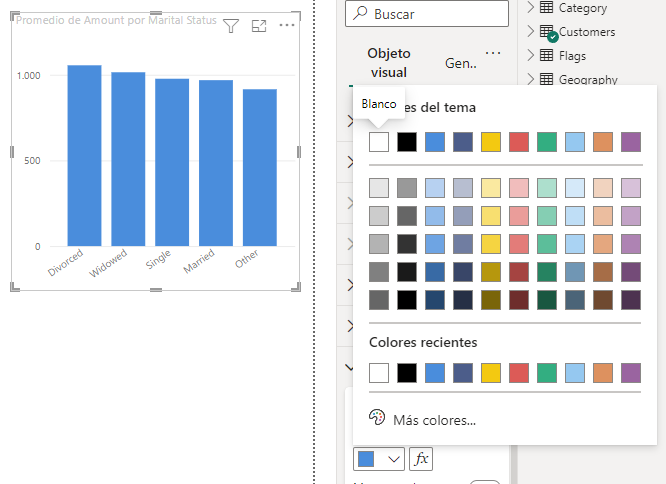Image resolution: width=666 pixels, height=484 pixels.
Task: Select the white Blanco theme color swatch
Action: click(379, 142)
